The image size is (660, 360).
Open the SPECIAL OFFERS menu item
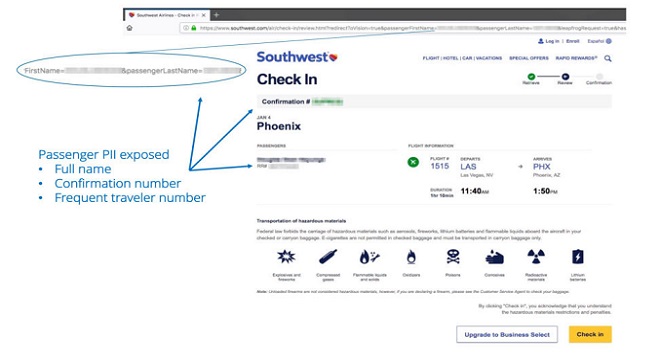point(529,58)
